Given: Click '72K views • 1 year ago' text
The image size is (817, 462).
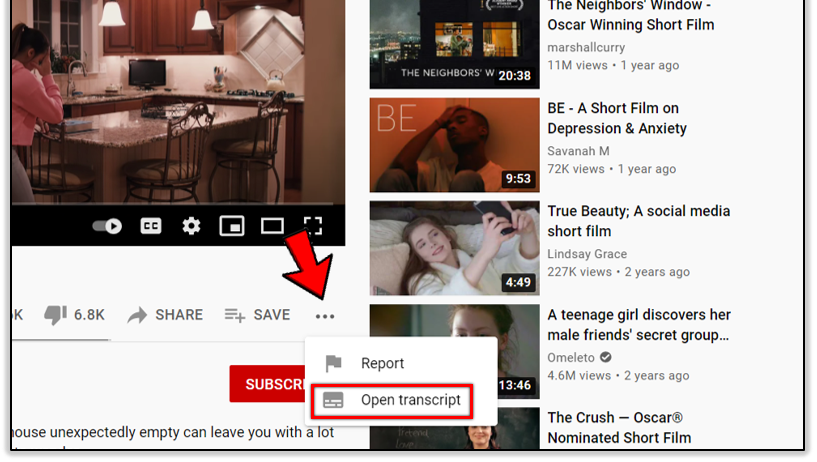Looking at the screenshot, I should (x=611, y=169).
